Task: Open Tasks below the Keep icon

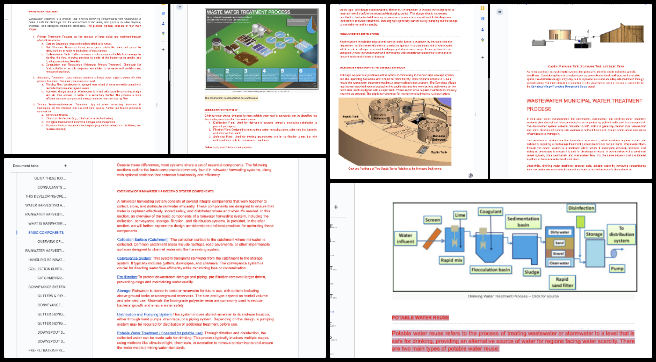Action: (x=482, y=19)
